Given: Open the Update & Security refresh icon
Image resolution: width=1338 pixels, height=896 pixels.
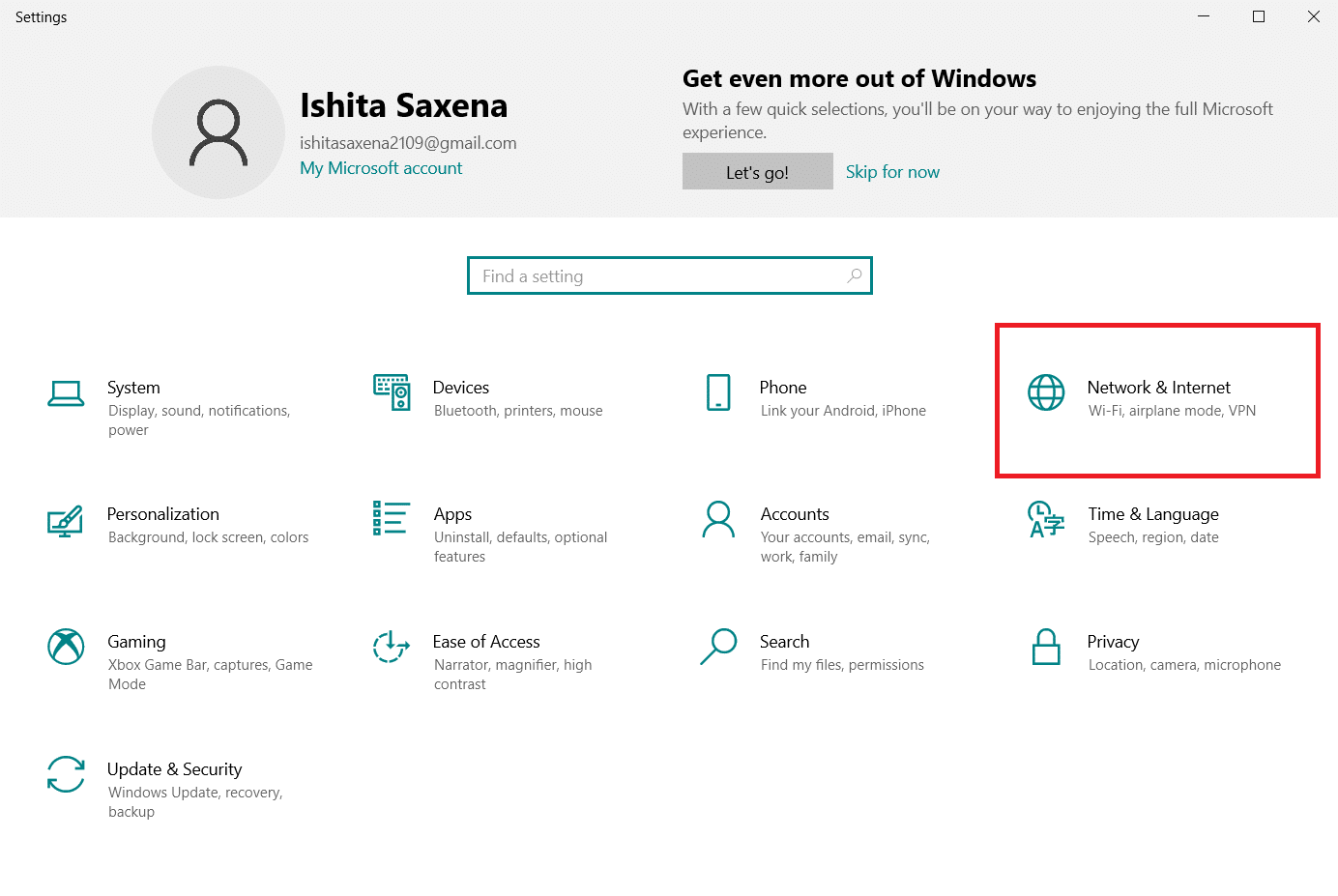Looking at the screenshot, I should click(66, 774).
